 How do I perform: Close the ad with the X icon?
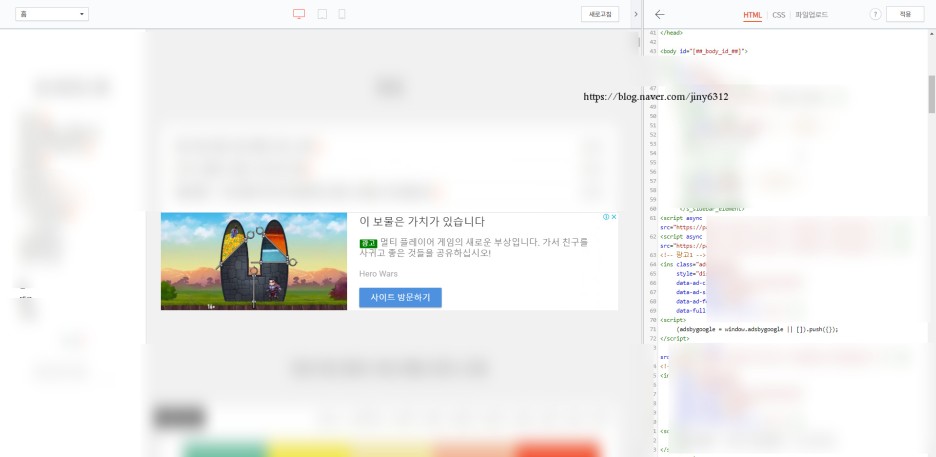pos(614,217)
